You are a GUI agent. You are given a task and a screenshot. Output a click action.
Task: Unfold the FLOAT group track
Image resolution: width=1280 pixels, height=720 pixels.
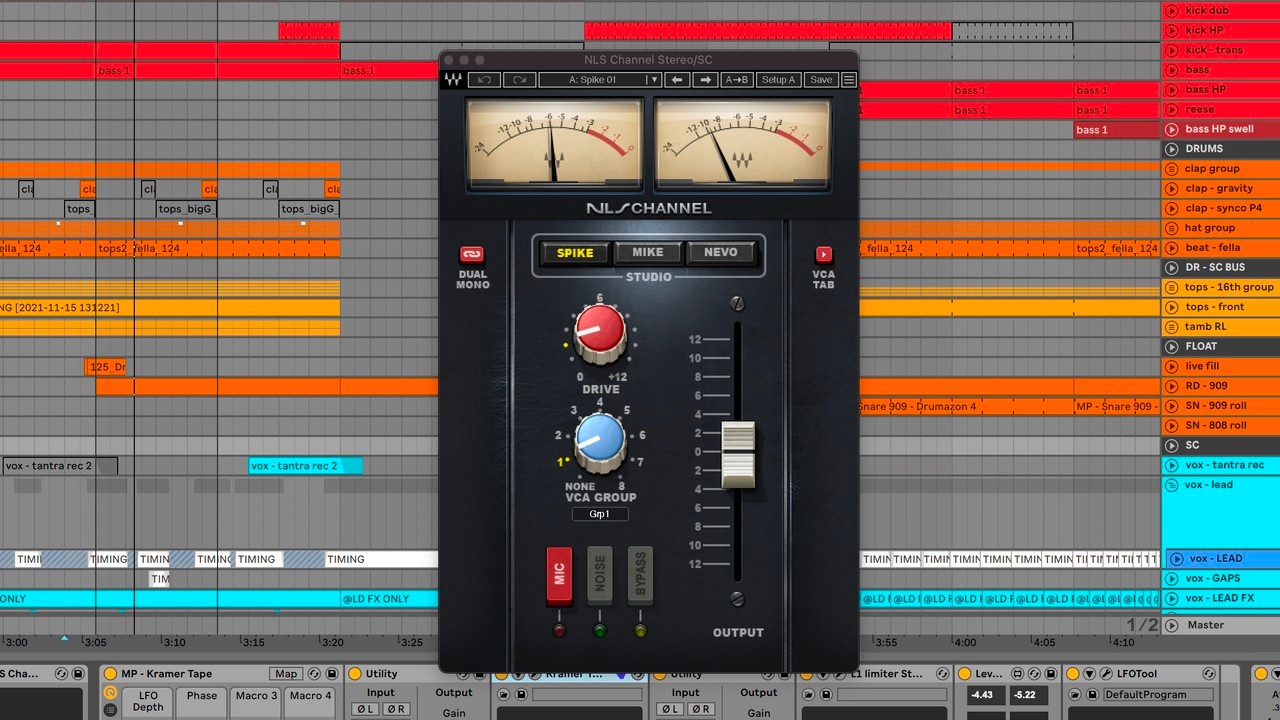coord(1171,347)
